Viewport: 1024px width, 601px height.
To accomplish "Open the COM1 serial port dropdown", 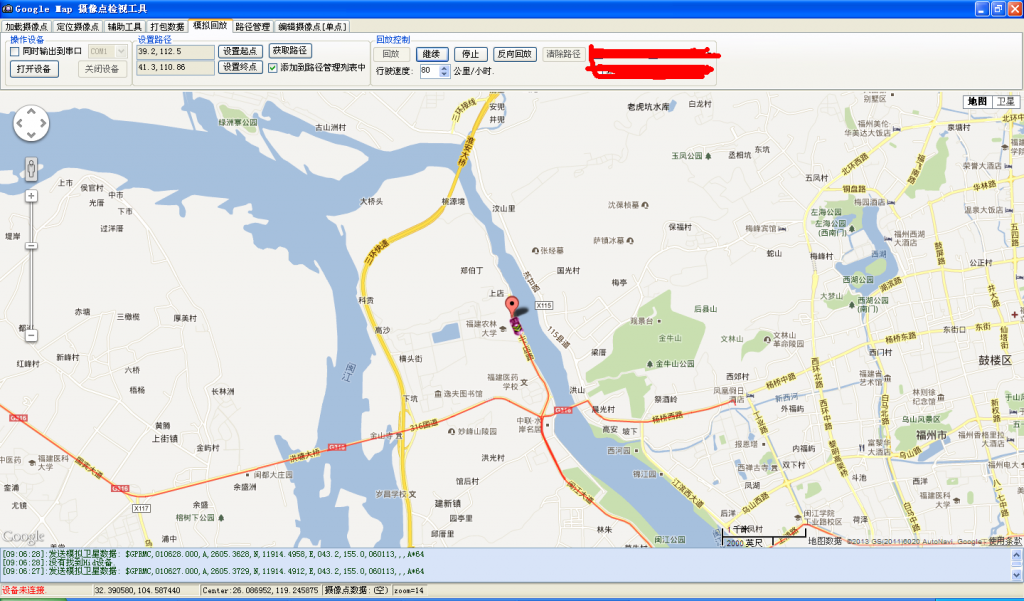I will (x=122, y=51).
